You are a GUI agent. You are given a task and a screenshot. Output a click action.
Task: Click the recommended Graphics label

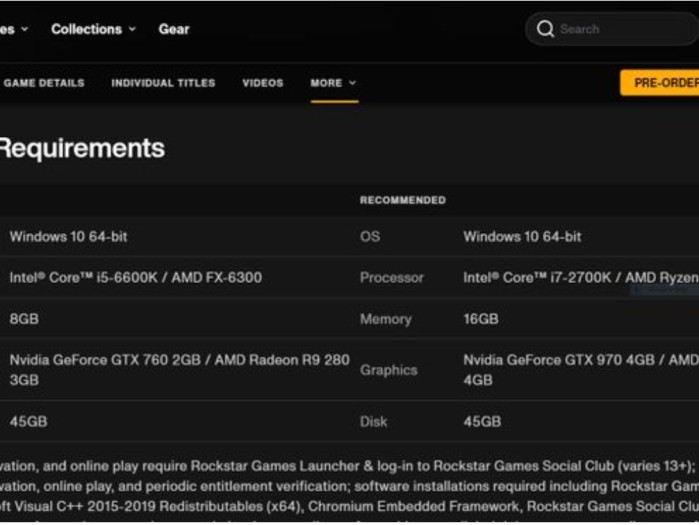[x=389, y=370]
